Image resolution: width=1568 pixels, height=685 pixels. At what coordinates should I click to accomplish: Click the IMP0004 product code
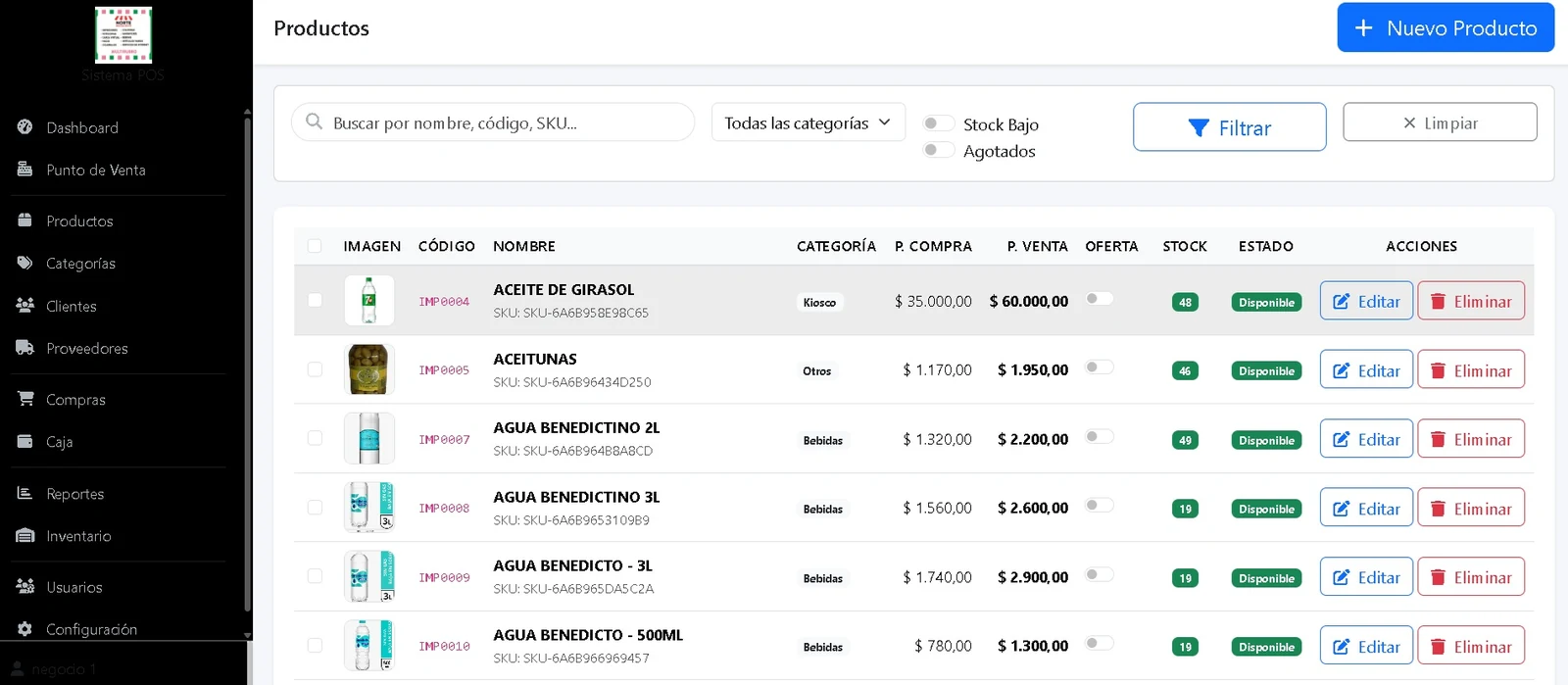coord(444,302)
